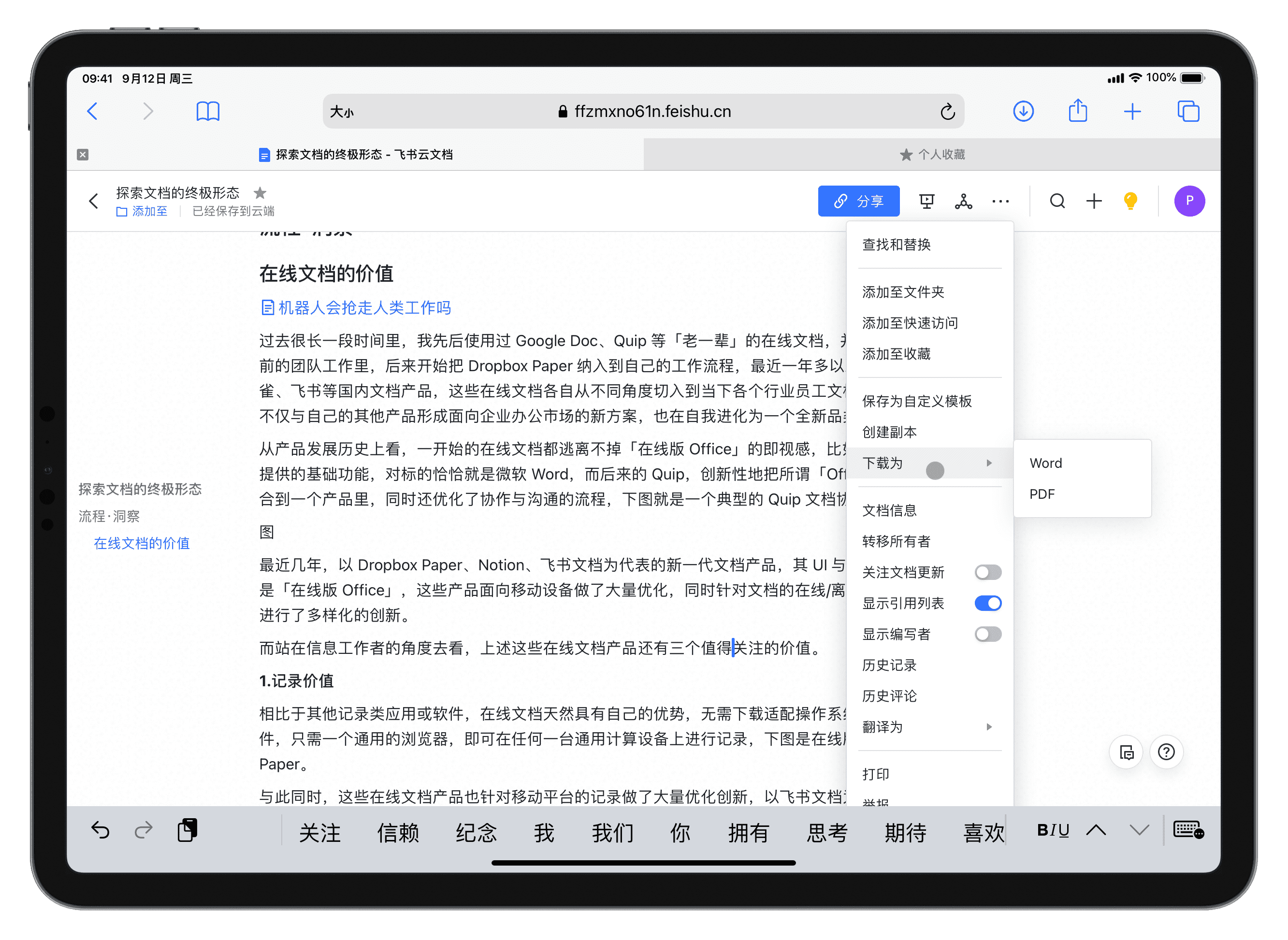The height and width of the screenshot is (940, 1288).
Task: Open 历史记录 menu item
Action: coord(929,665)
